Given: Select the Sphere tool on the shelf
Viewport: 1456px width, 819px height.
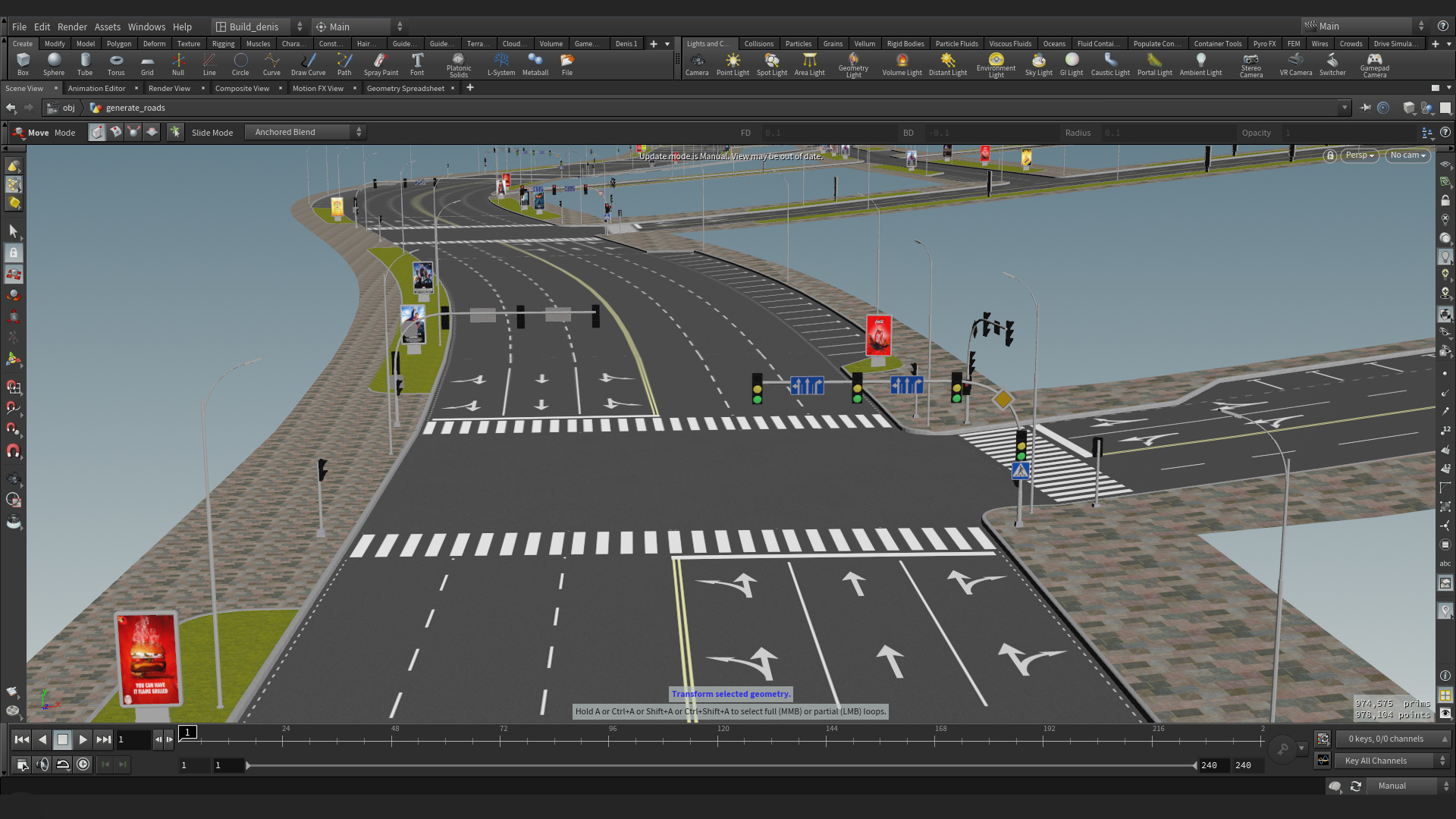Looking at the screenshot, I should click(x=53, y=64).
